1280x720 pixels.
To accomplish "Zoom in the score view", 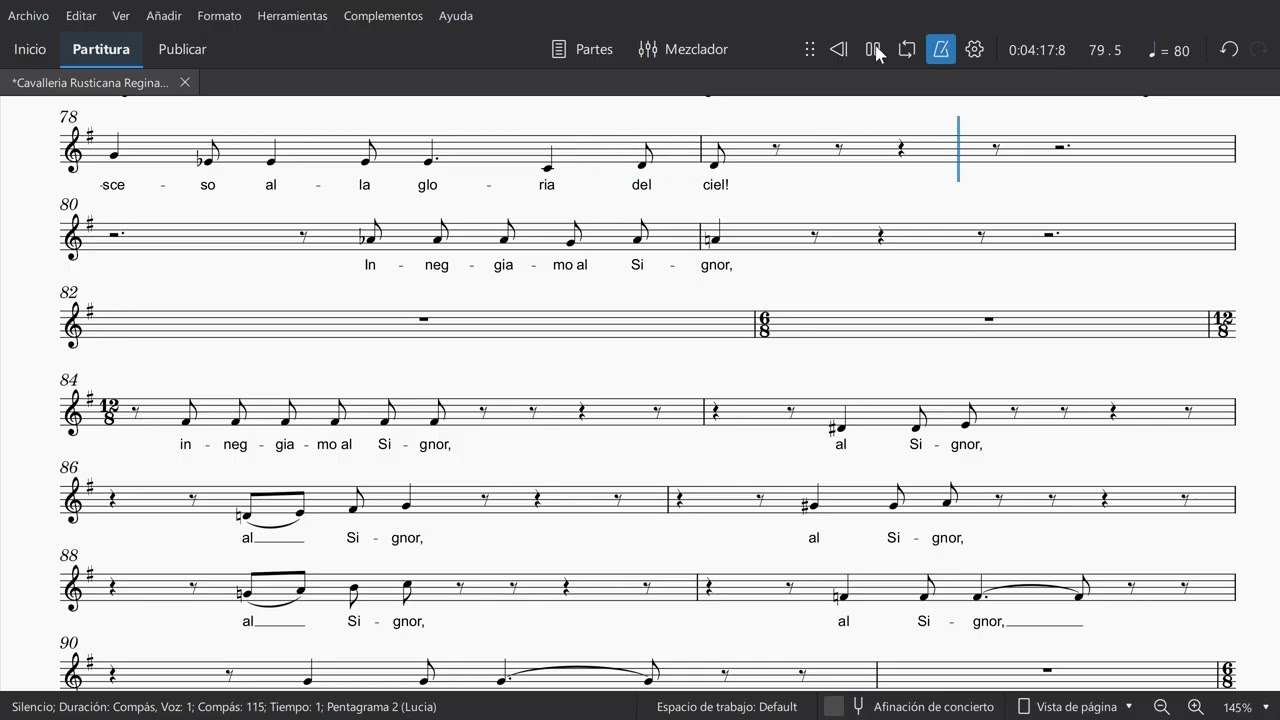I will (1195, 707).
